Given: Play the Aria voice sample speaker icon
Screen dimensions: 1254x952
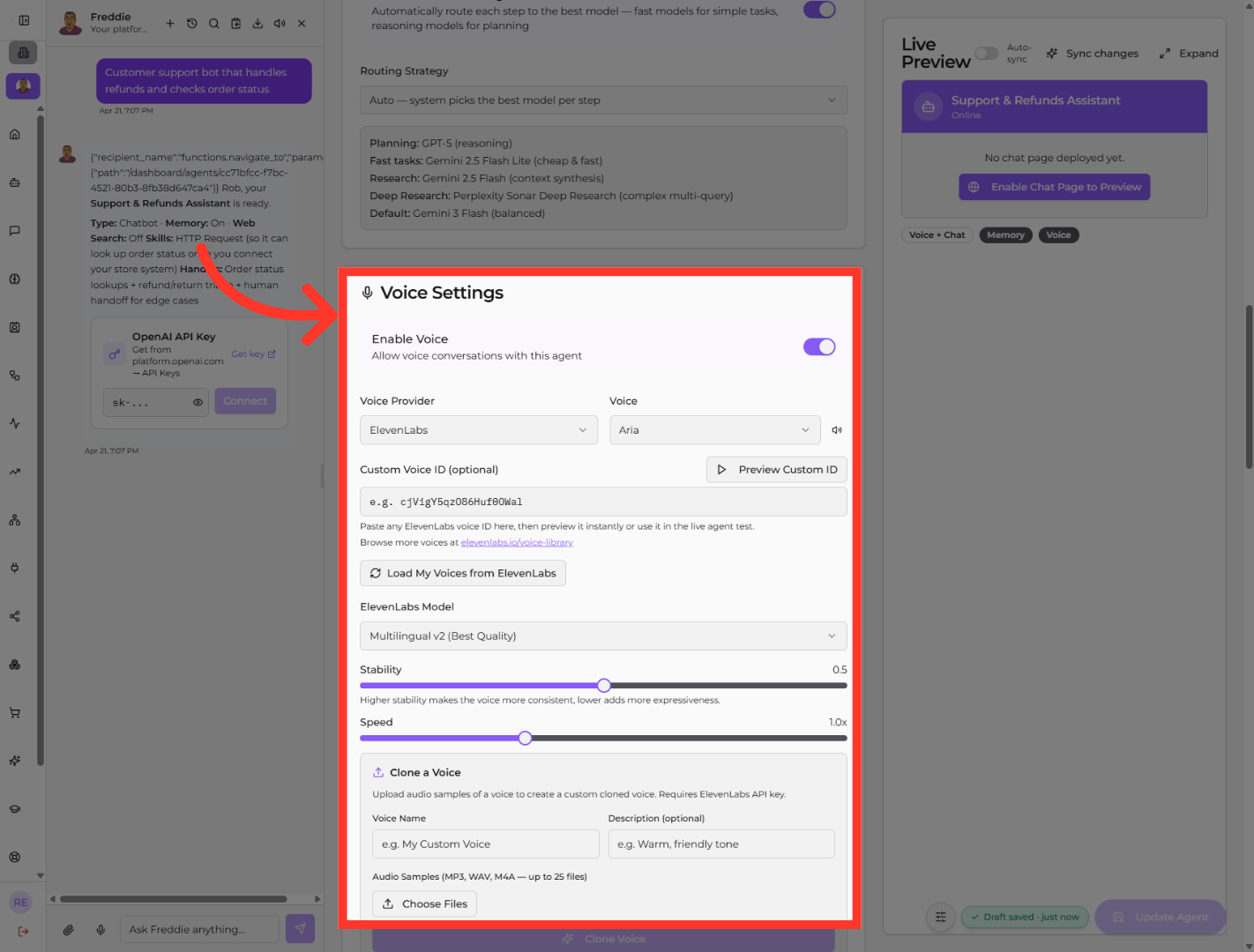Looking at the screenshot, I should coord(837,430).
